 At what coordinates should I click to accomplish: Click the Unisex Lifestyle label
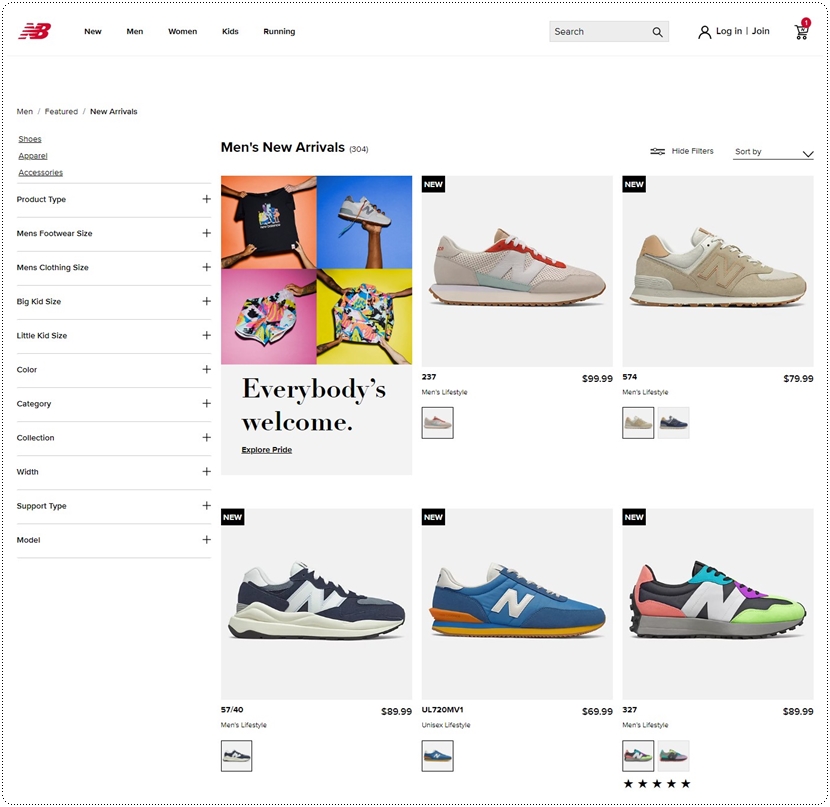pyautogui.click(x=446, y=725)
